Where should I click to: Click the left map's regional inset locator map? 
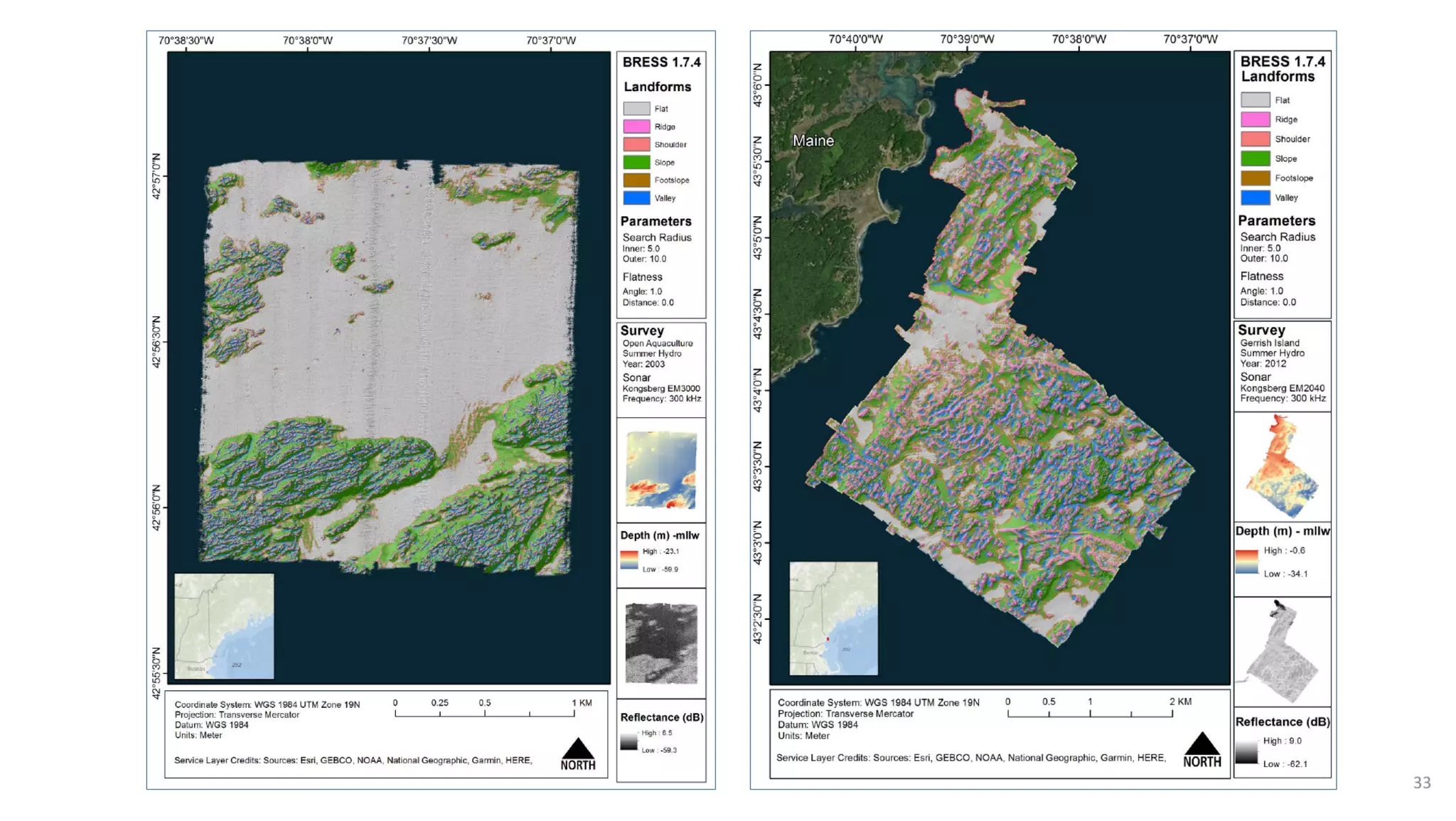[x=224, y=626]
